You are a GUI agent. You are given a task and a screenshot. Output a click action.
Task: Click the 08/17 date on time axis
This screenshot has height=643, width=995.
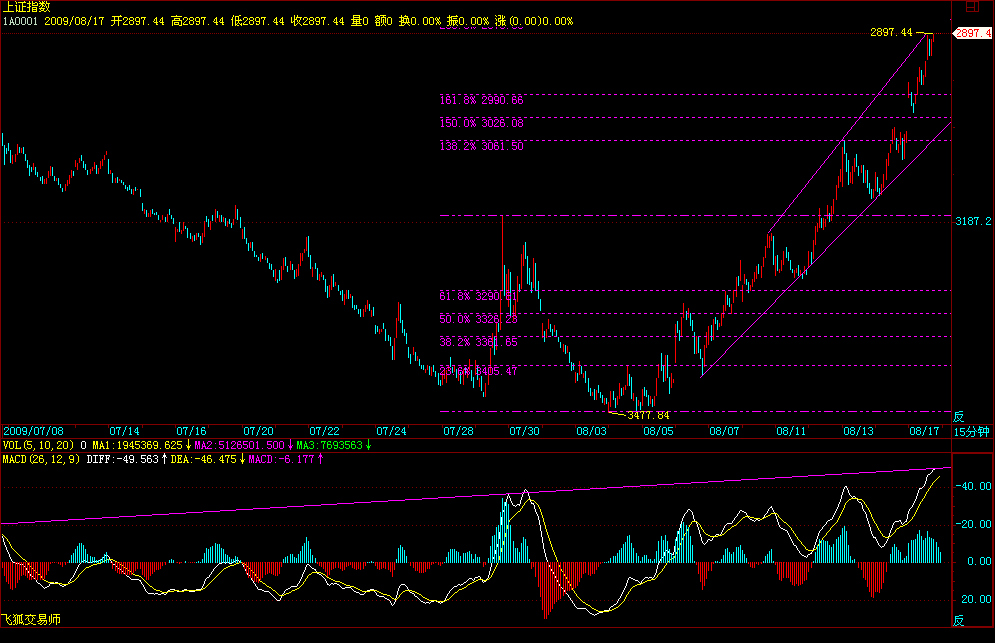click(x=924, y=431)
